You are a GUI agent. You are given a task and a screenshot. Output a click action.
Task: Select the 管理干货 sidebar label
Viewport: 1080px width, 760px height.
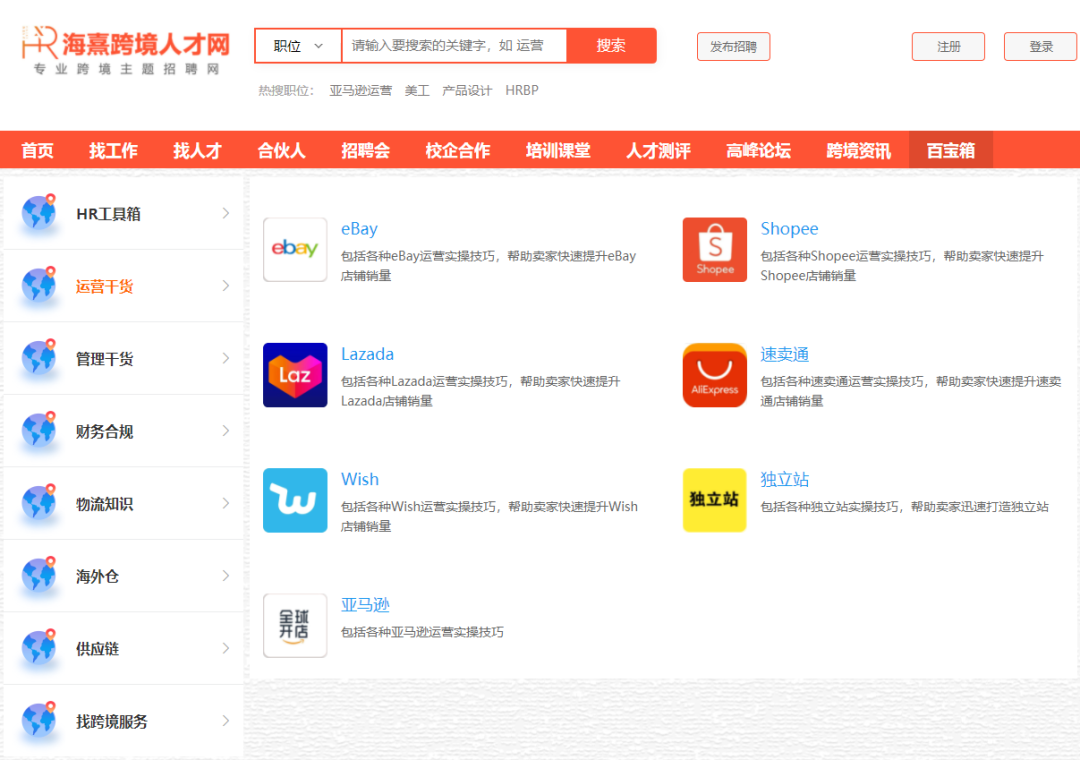104,359
